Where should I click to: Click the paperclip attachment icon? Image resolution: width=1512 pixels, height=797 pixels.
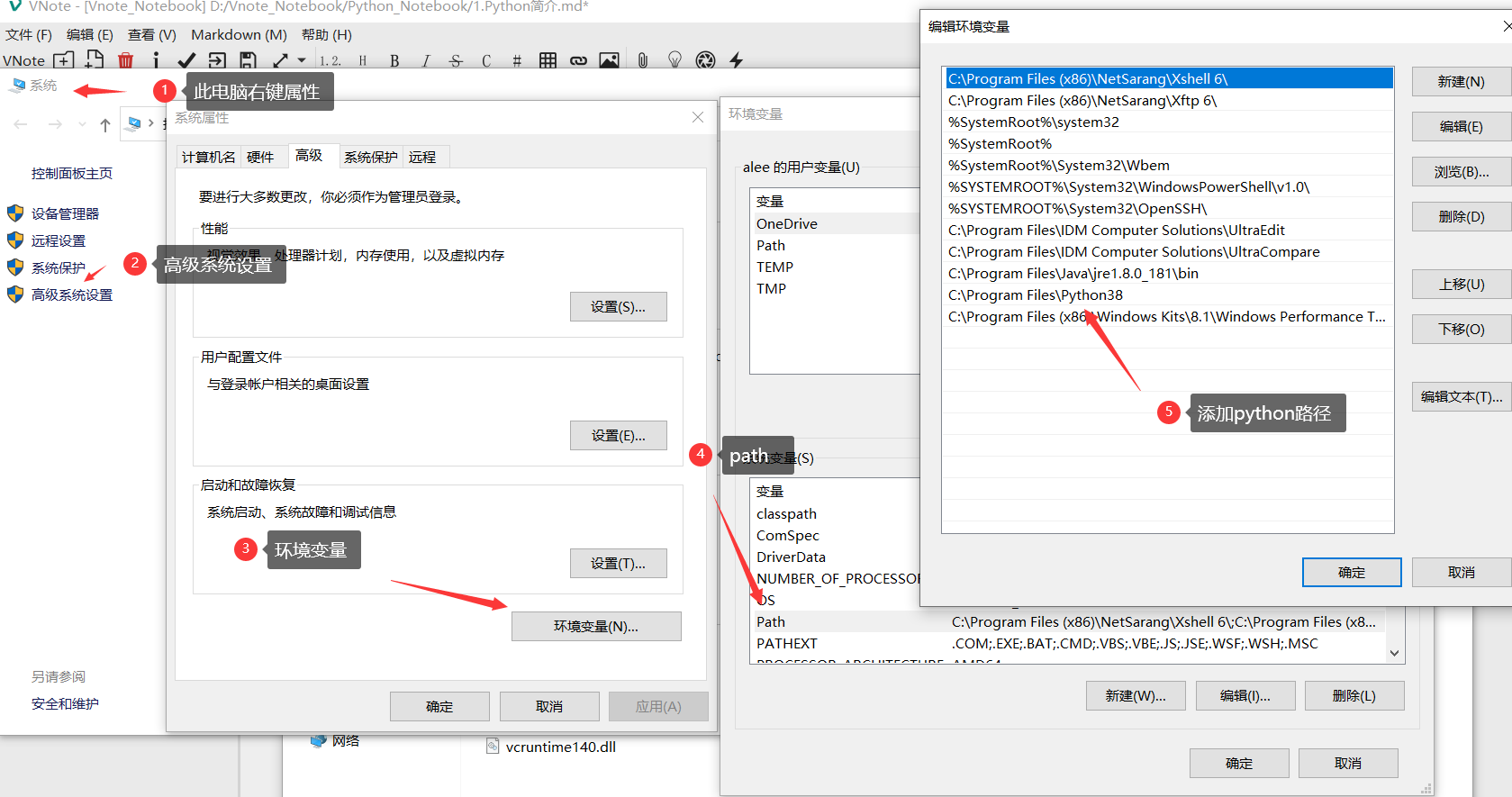642,60
